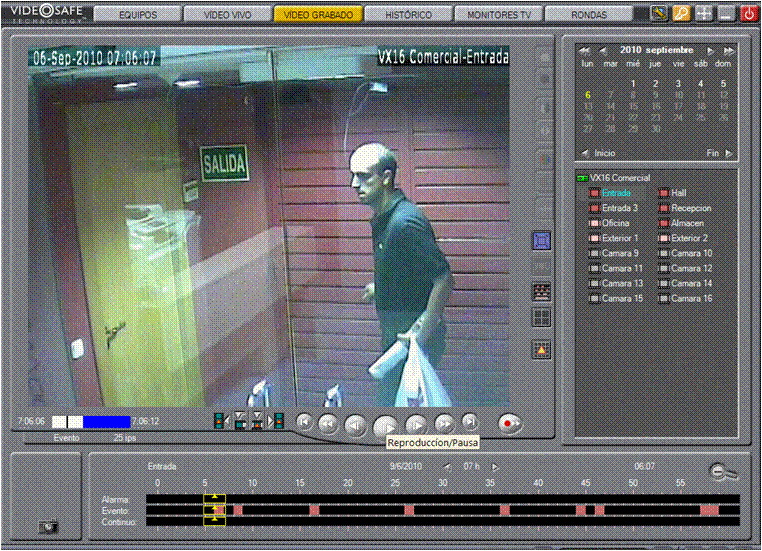Screen dimensions: 762x551
Task: Jump to next event filmstrip icon
Action: (277, 421)
